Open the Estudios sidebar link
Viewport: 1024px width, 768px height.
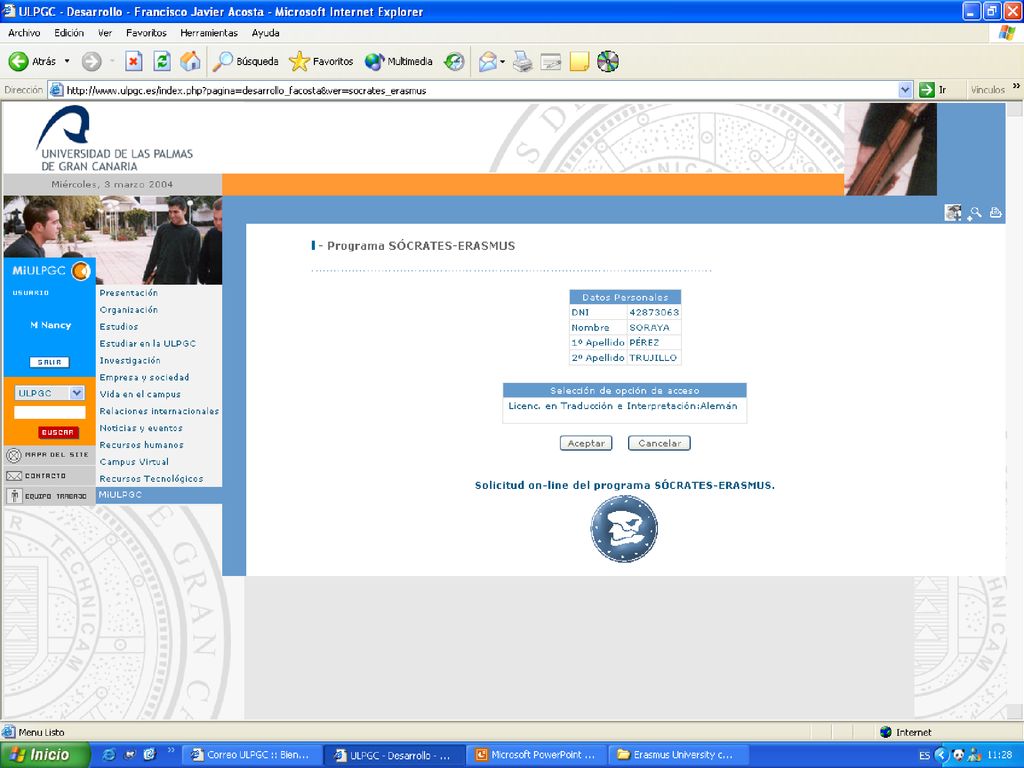[x=119, y=327]
